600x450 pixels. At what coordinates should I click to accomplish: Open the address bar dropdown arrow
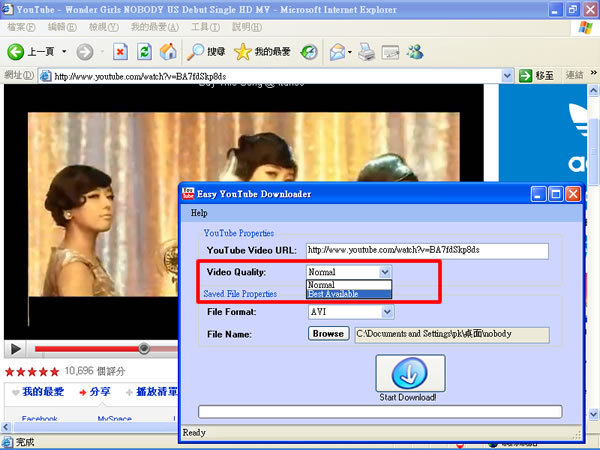point(507,76)
